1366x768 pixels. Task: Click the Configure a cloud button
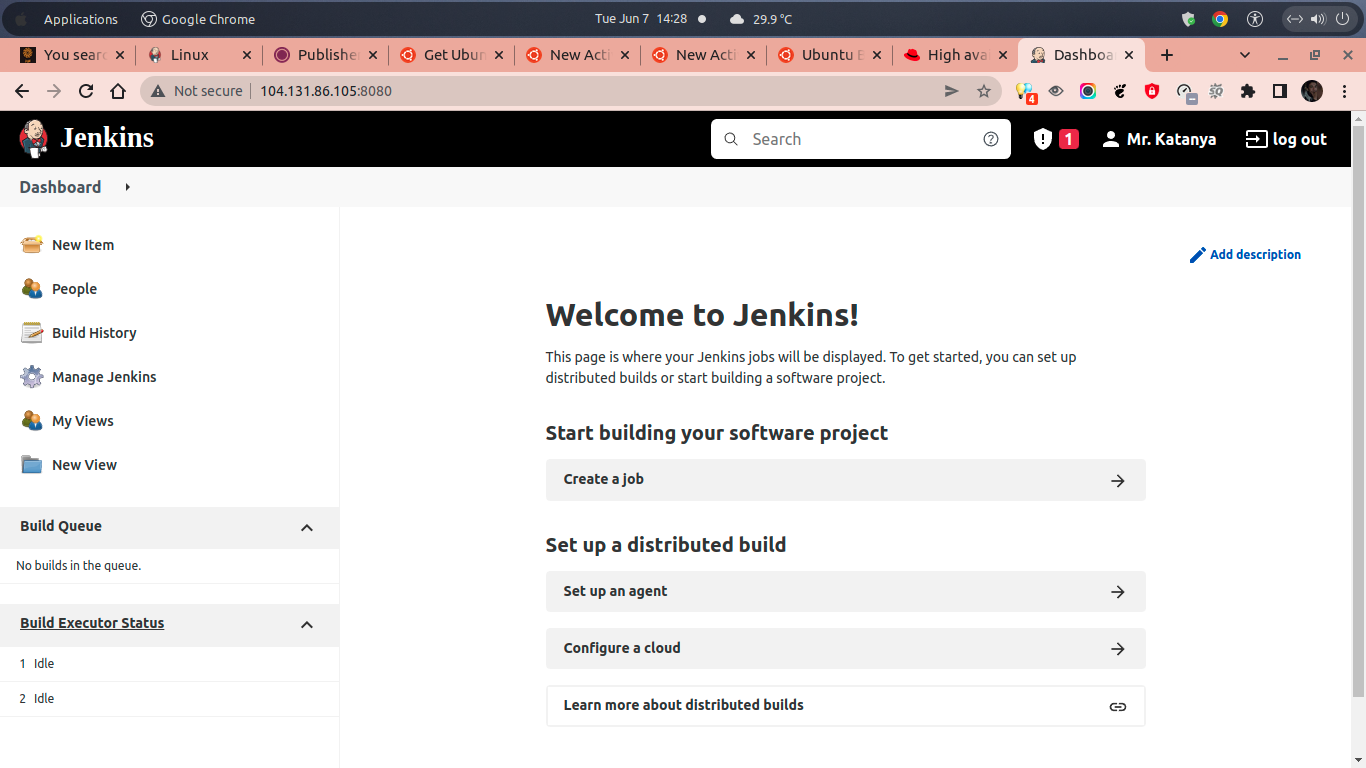tap(845, 649)
